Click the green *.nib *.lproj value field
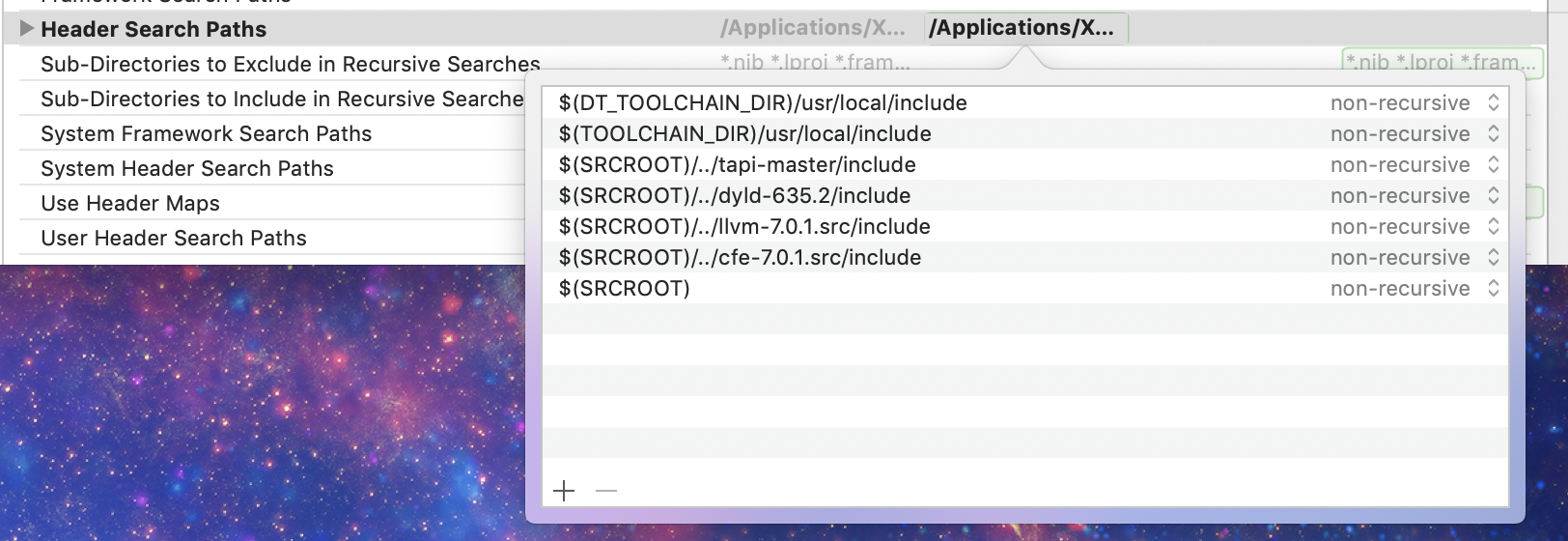This screenshot has height=541, width=1568. tap(1442, 63)
